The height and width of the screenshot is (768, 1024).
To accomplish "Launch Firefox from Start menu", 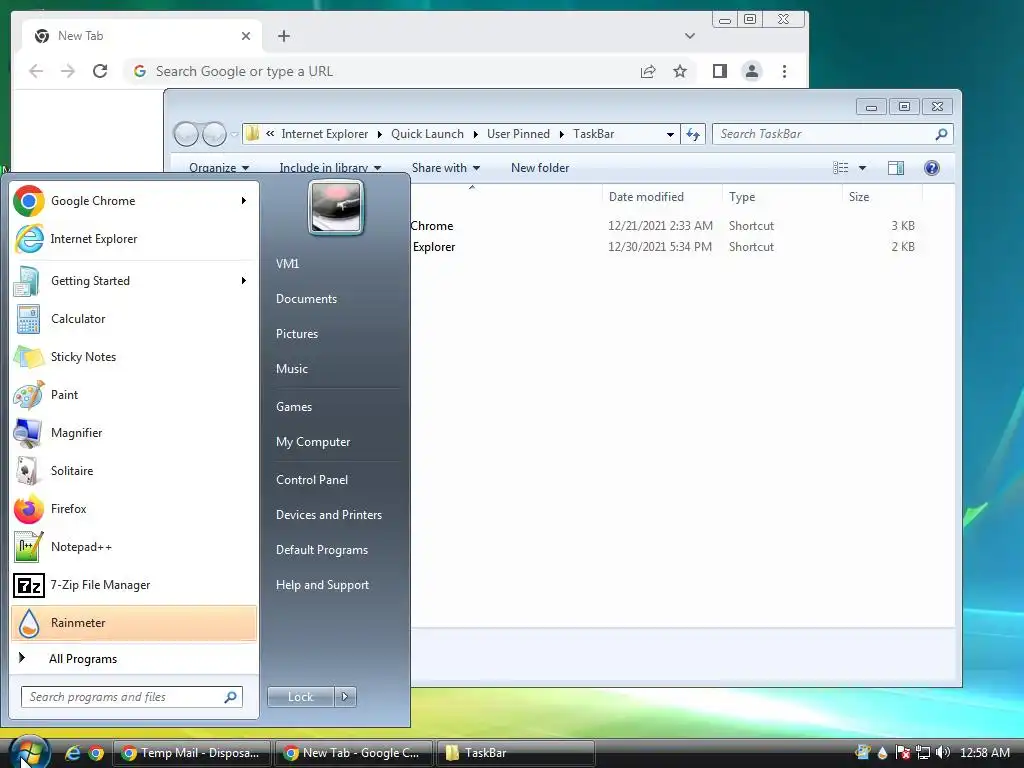I will coord(134,509).
